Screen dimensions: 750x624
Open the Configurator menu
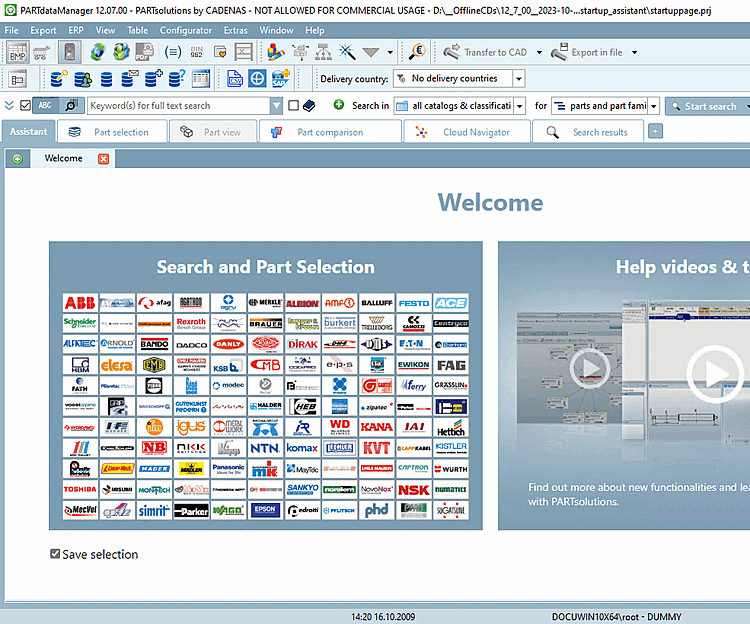pyautogui.click(x=186, y=30)
